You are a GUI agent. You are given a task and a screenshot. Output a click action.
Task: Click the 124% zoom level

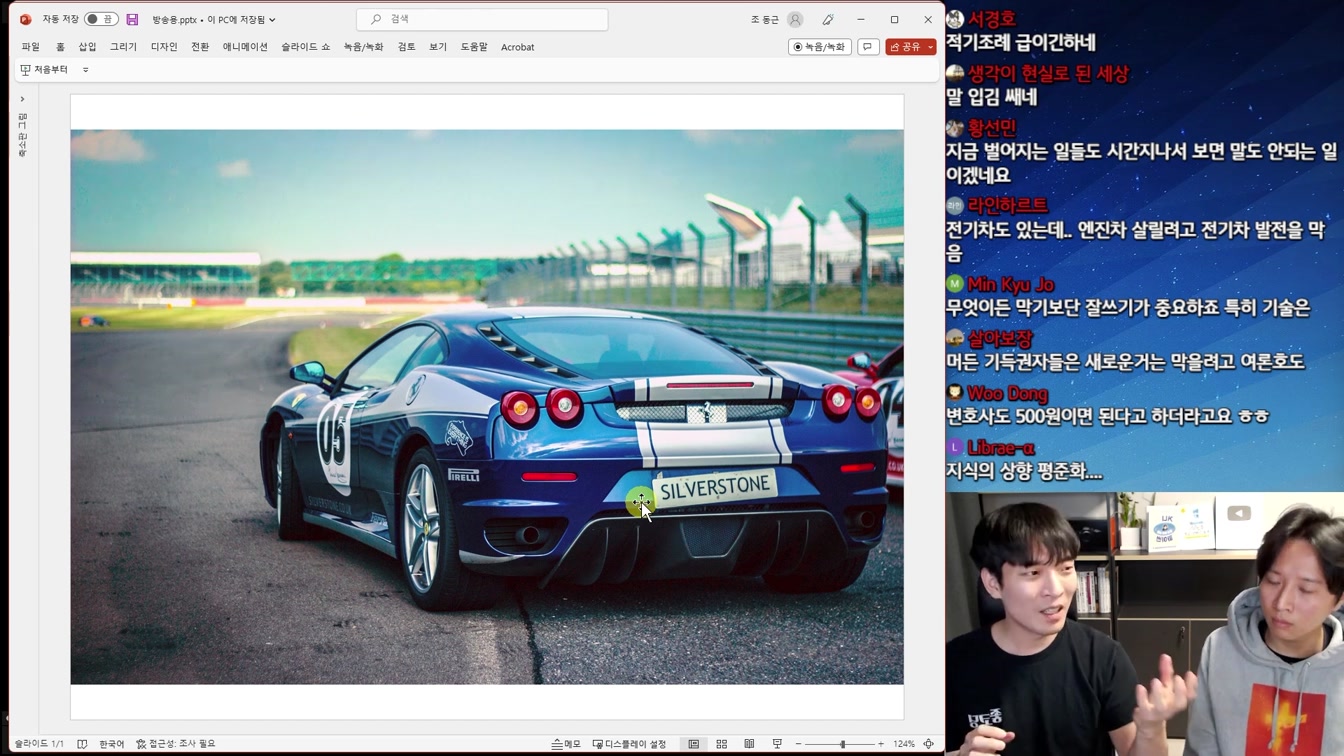(904, 744)
